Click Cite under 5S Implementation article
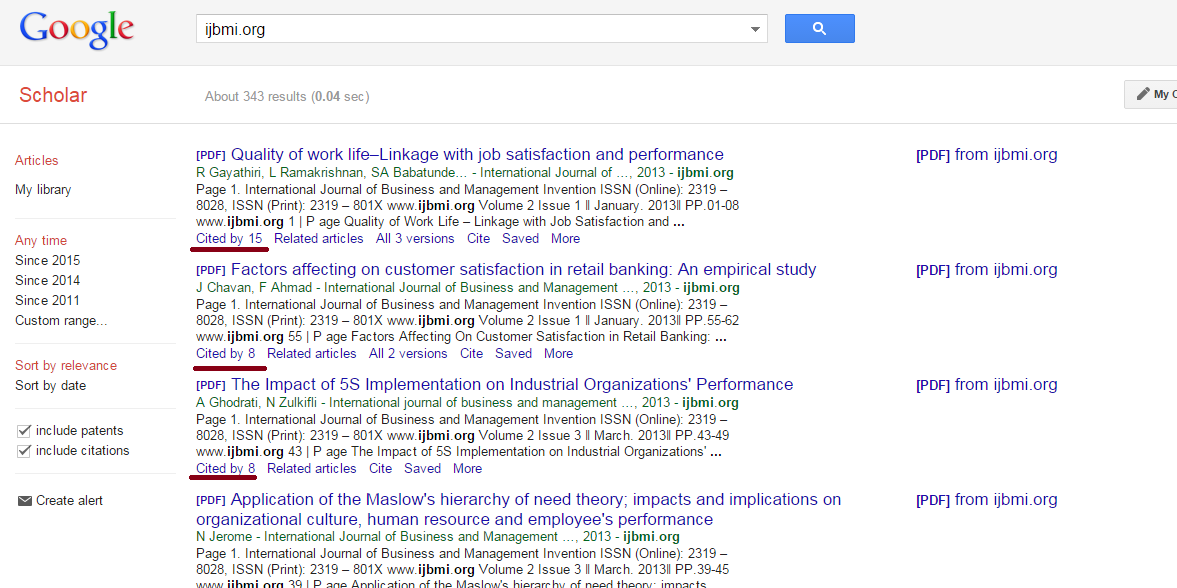This screenshot has width=1177, height=588. [x=381, y=469]
